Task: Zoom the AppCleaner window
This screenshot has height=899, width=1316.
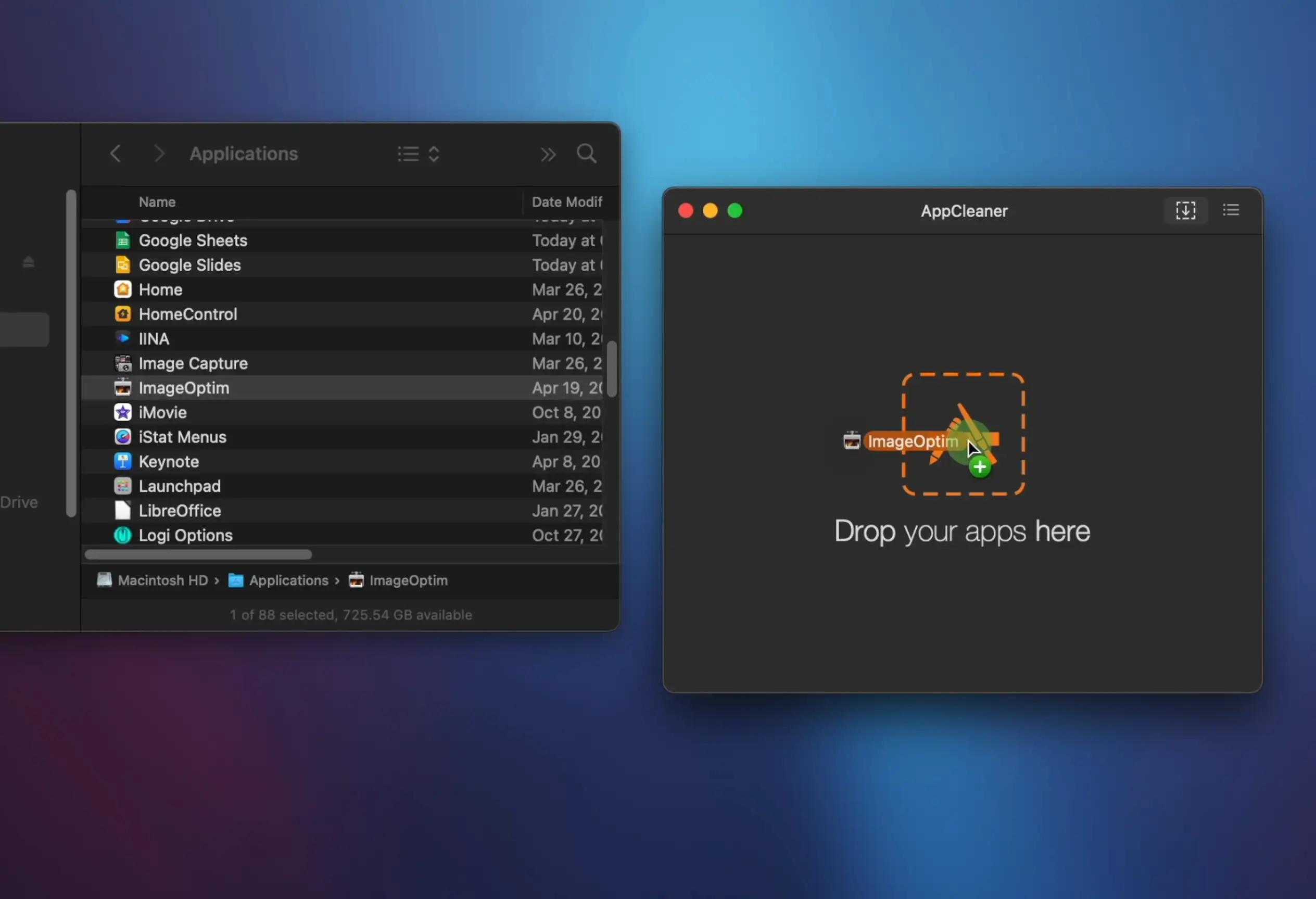Action: (x=735, y=211)
